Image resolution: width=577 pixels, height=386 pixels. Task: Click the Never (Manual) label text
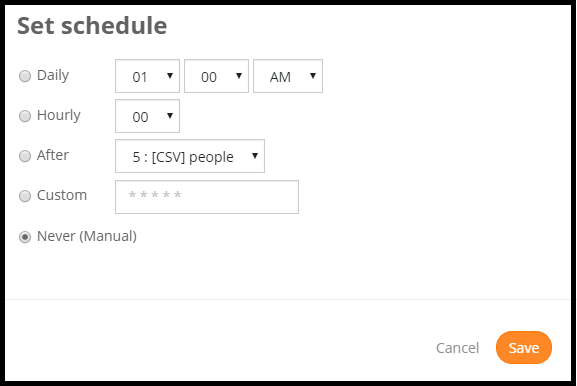(x=87, y=236)
